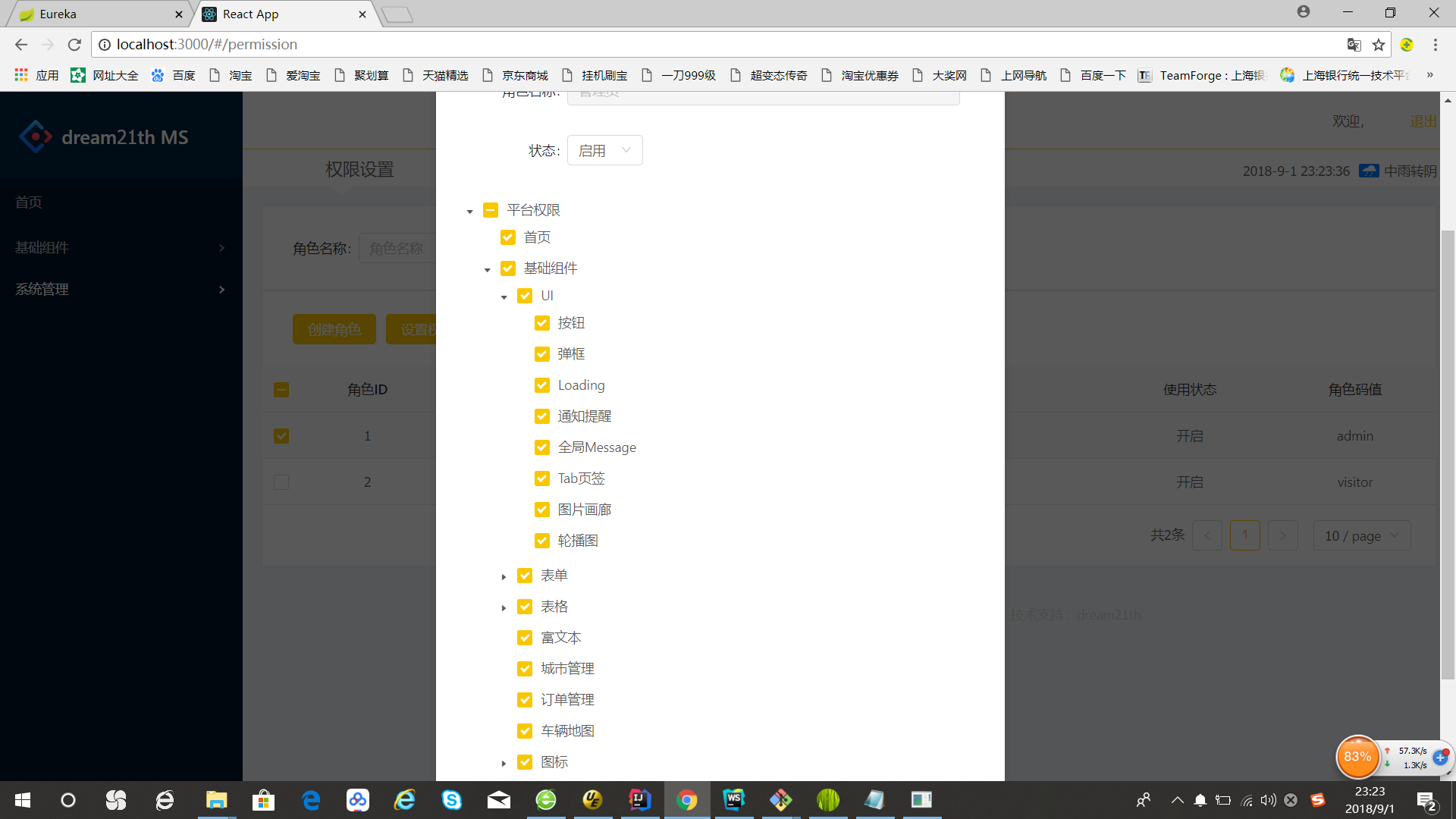This screenshot has width=1456, height=819.
Task: Uncheck the UI checkbox
Action: point(525,296)
